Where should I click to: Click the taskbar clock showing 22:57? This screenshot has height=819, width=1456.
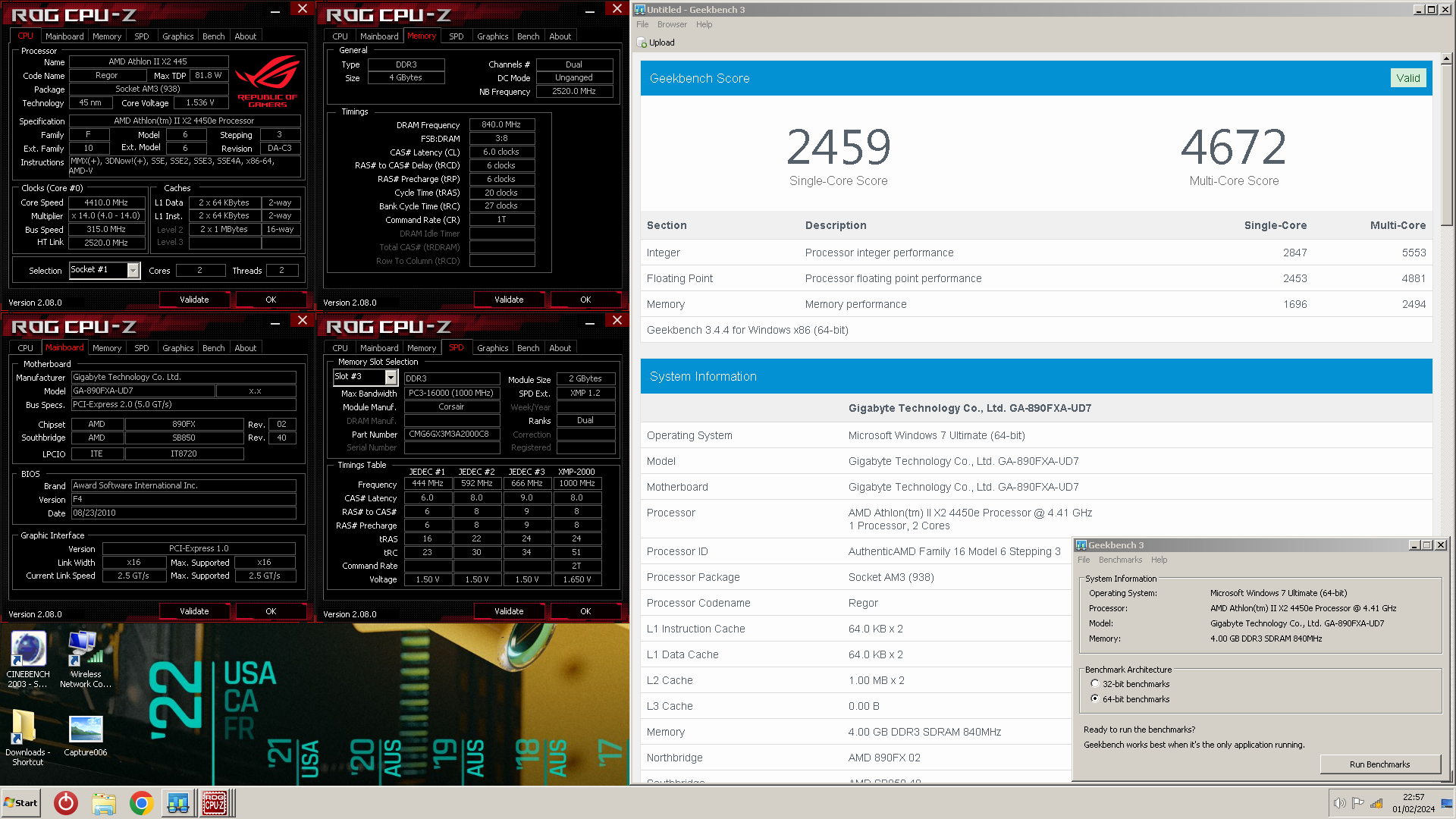tap(1414, 803)
